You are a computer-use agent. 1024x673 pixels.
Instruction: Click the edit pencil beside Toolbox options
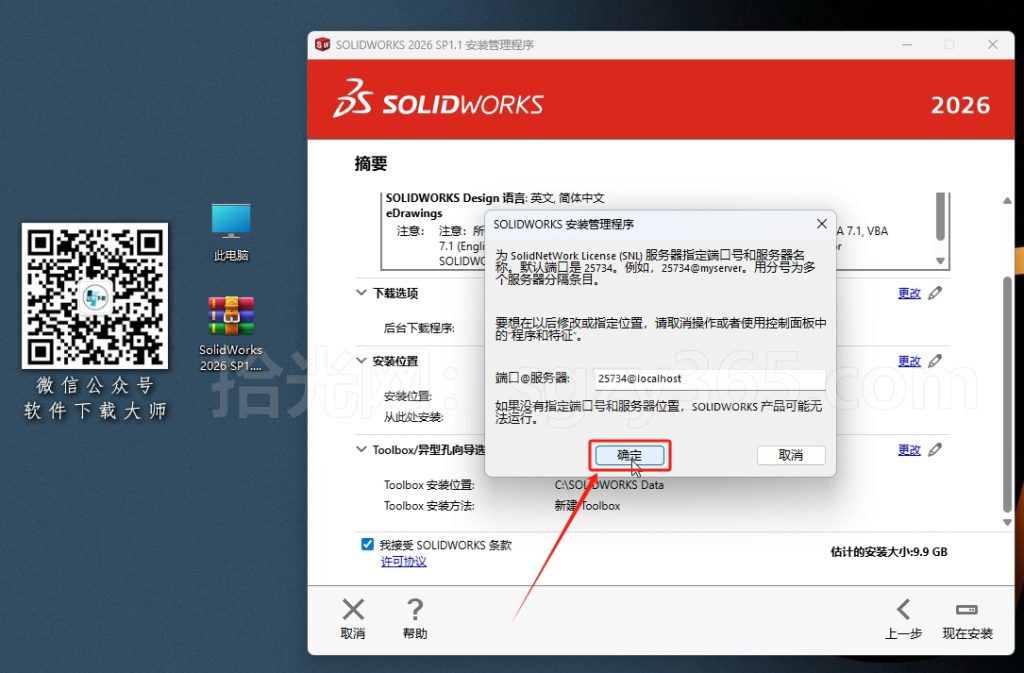935,449
